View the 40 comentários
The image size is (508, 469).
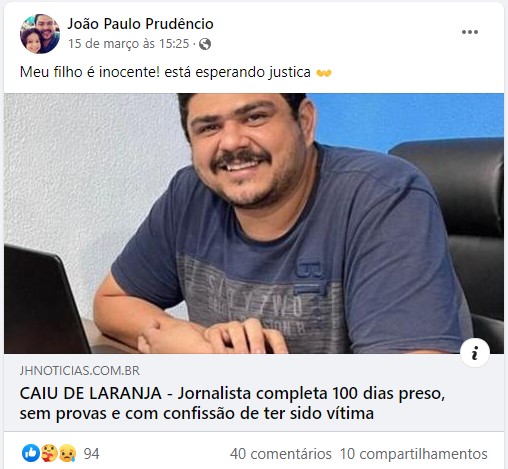[x=281, y=454]
